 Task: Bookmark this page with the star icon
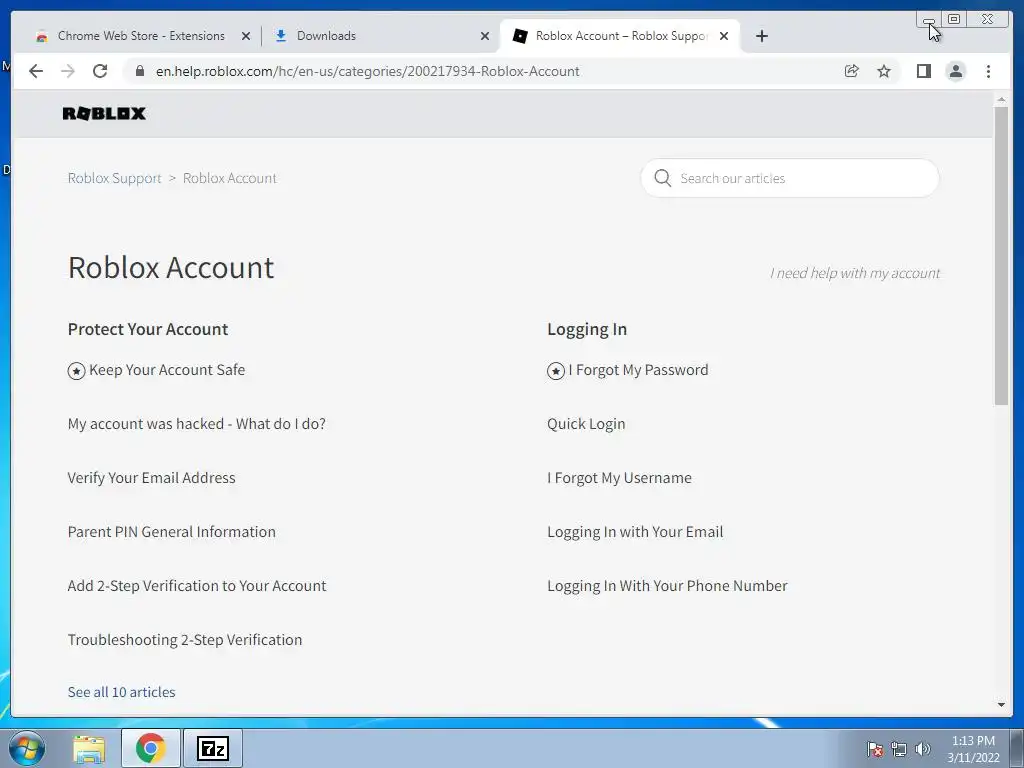pyautogui.click(x=884, y=71)
